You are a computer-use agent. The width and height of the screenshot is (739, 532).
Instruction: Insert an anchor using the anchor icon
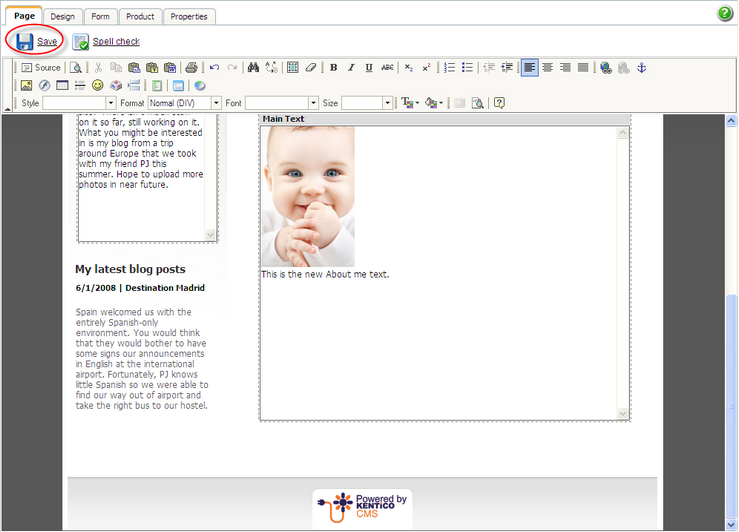pos(643,68)
